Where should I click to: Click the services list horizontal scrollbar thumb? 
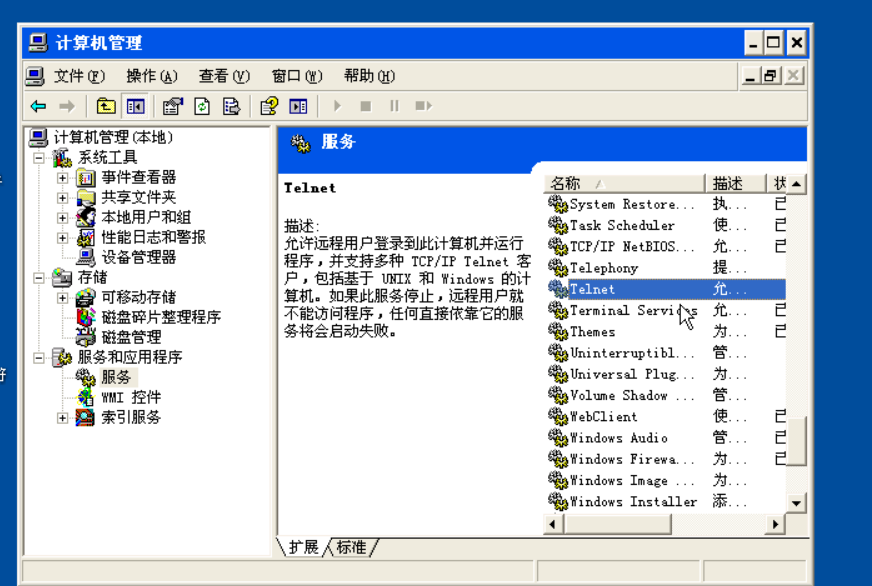(x=617, y=524)
